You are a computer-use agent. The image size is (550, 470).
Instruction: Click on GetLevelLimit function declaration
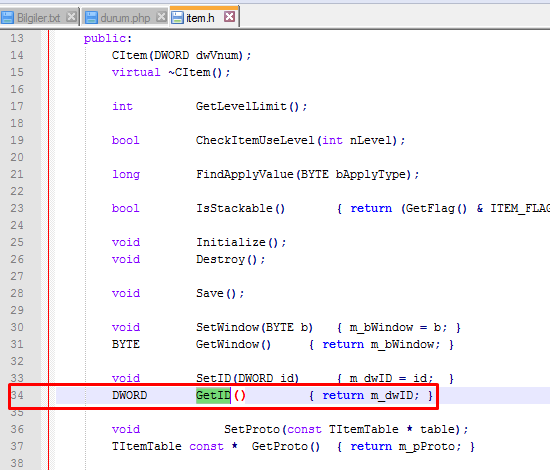pyautogui.click(x=251, y=106)
